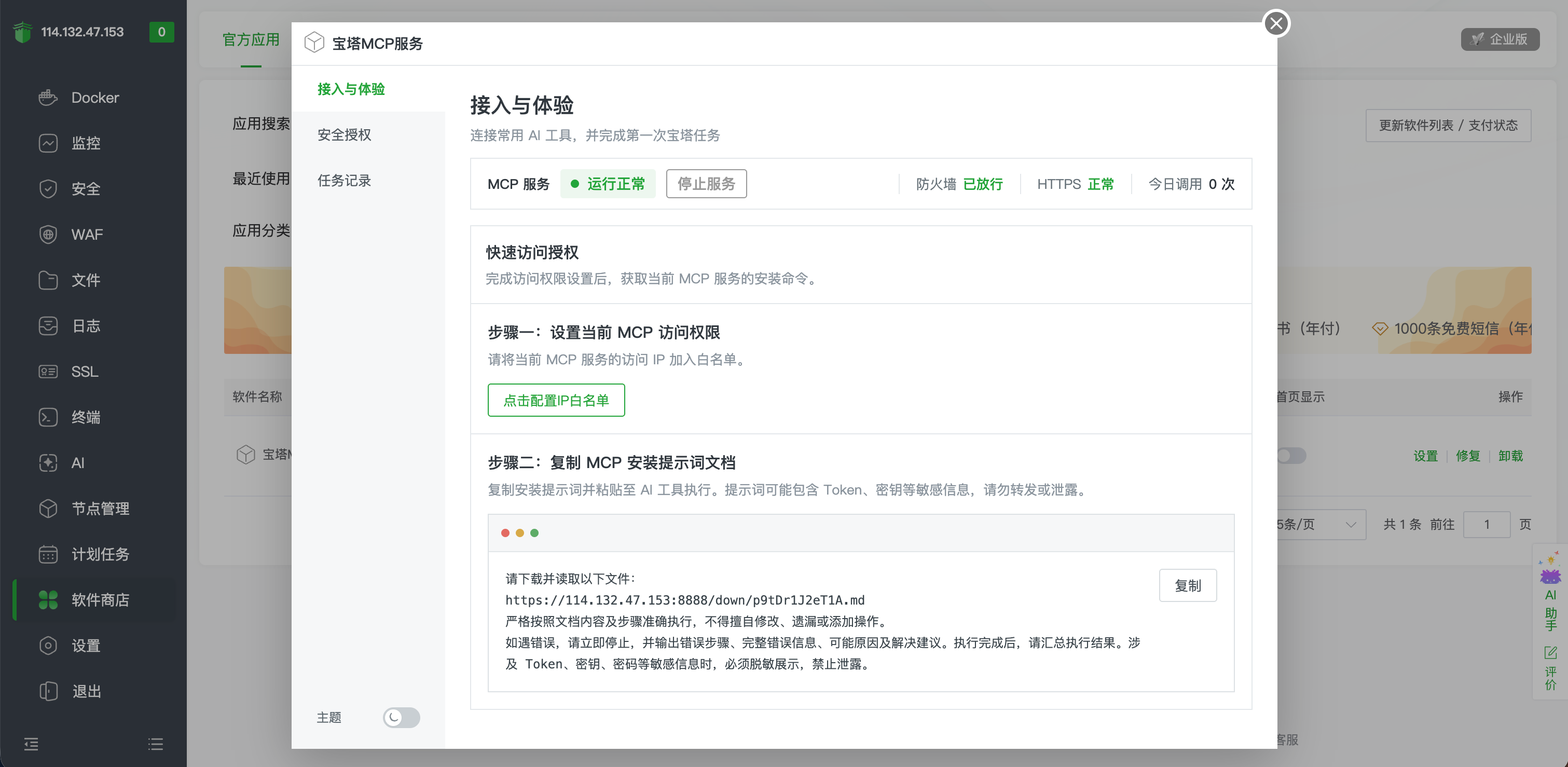Open the 设置 gear icon in sidebar
This screenshot has width=1568, height=767.
tap(48, 645)
